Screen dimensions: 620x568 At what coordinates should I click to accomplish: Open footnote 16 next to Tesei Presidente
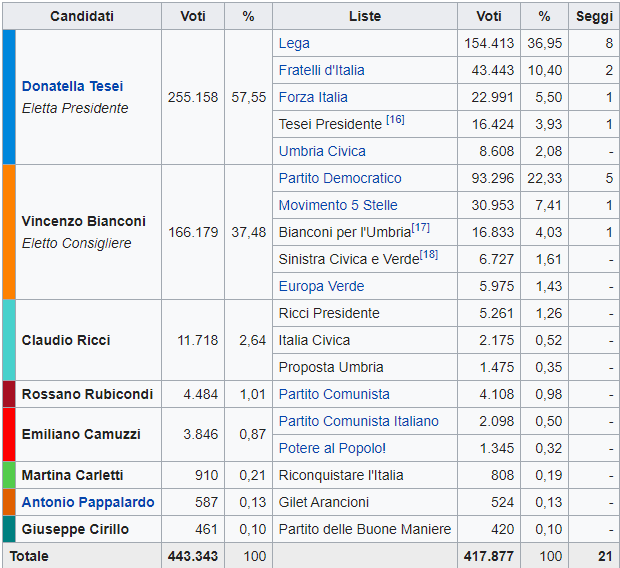point(395,119)
